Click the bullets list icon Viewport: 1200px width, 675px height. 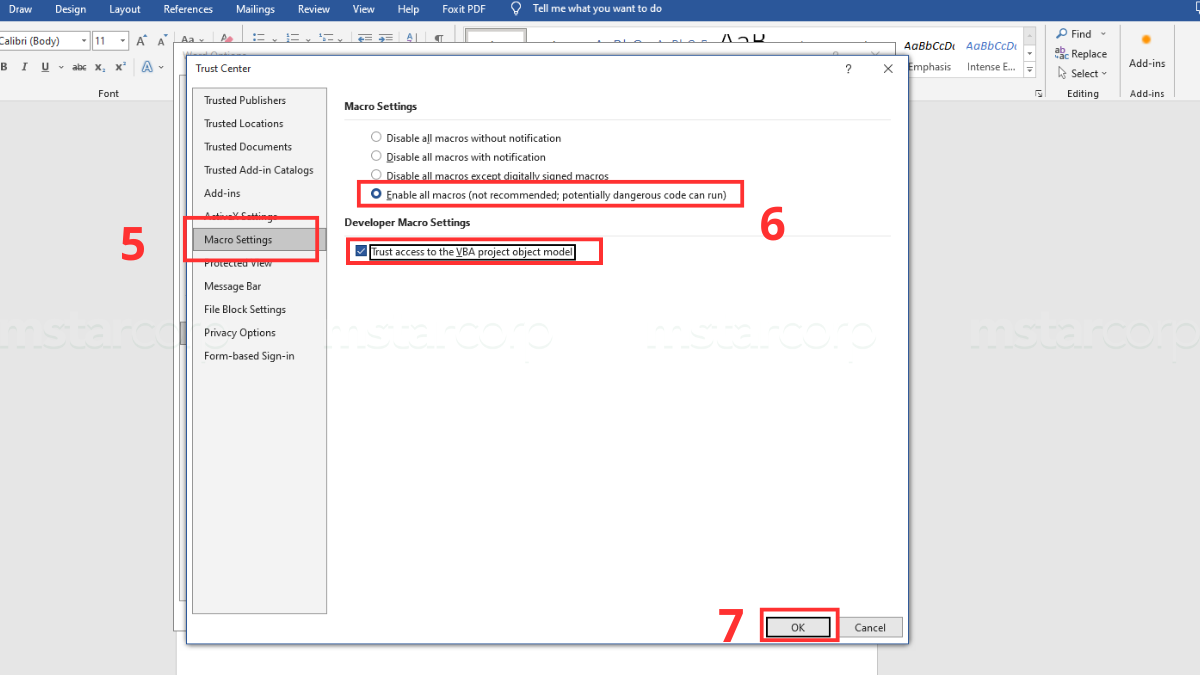click(259, 38)
